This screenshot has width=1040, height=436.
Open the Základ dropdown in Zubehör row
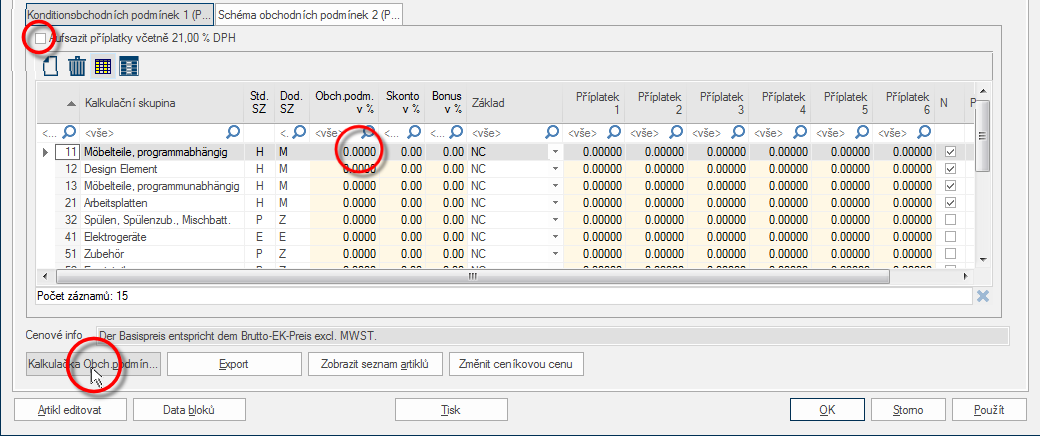(x=555, y=254)
